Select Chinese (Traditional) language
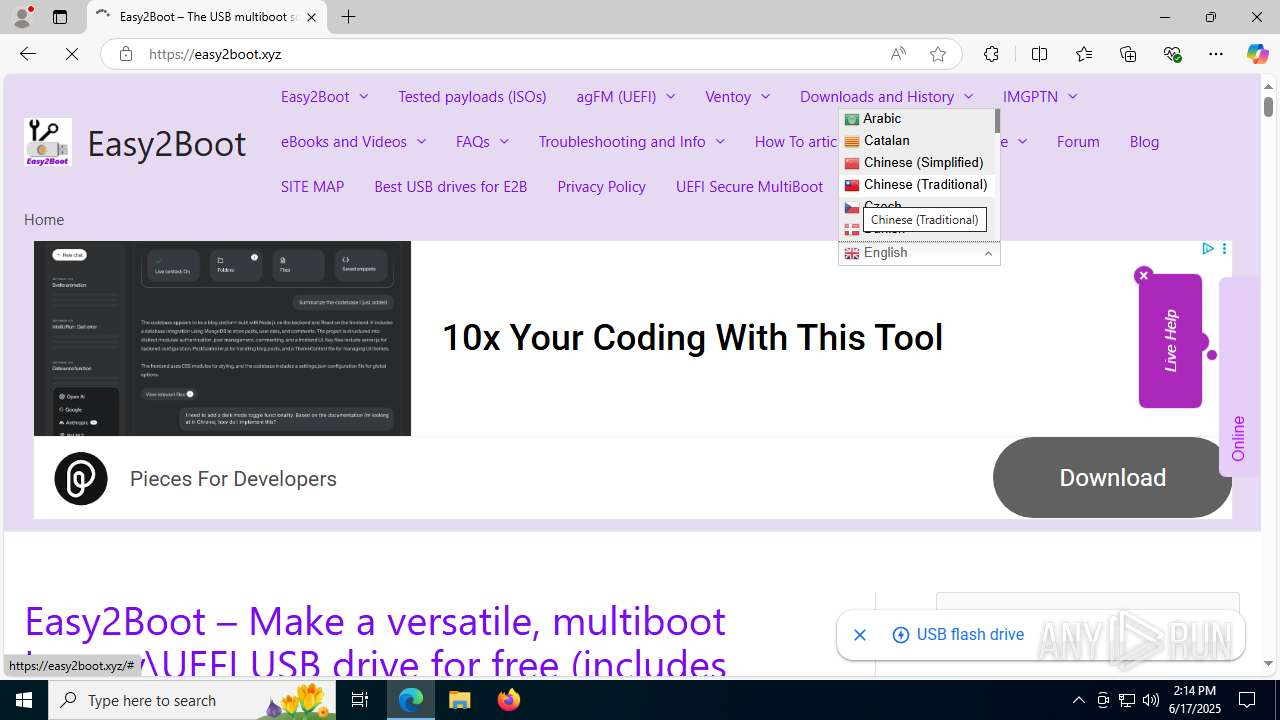 coord(916,185)
